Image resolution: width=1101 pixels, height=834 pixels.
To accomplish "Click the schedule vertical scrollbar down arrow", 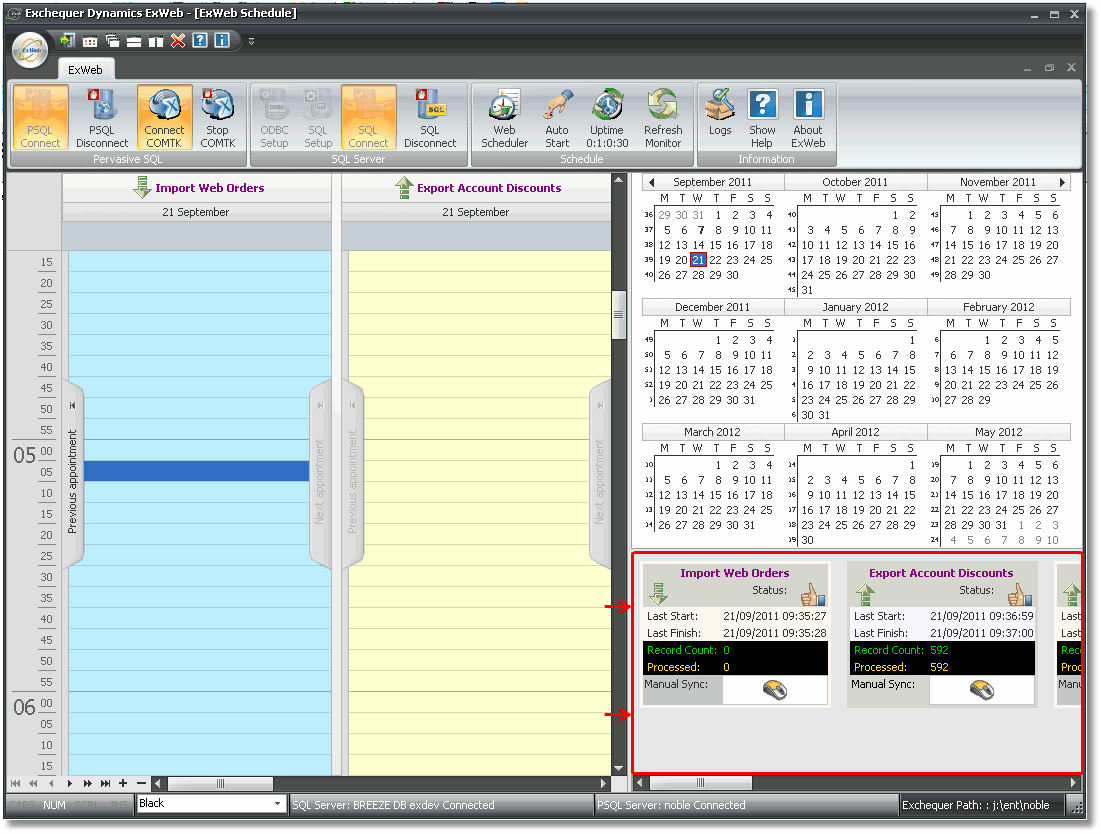I will (x=619, y=768).
